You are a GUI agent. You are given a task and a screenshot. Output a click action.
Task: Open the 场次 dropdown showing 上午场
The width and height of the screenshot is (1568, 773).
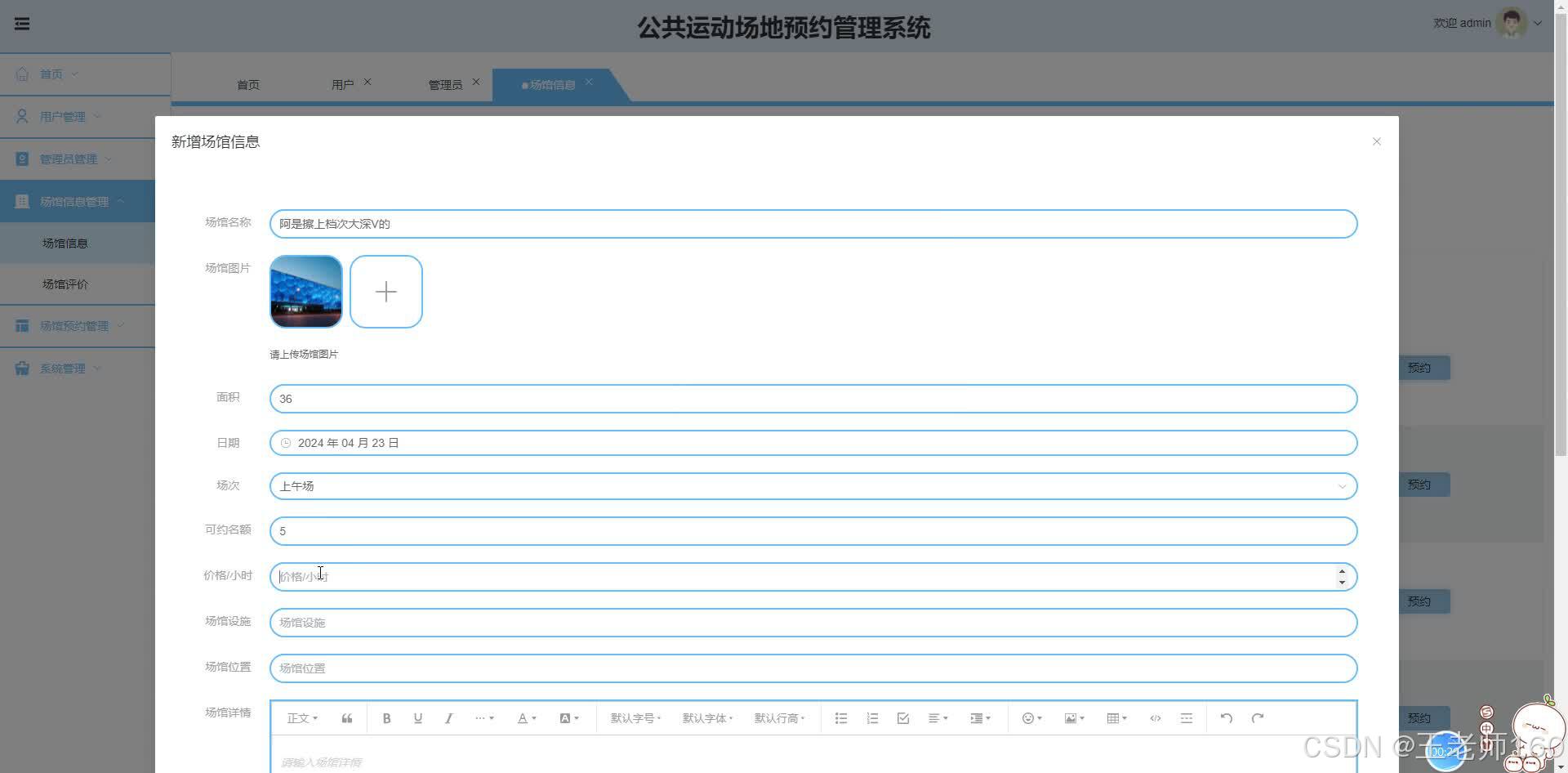(x=813, y=486)
